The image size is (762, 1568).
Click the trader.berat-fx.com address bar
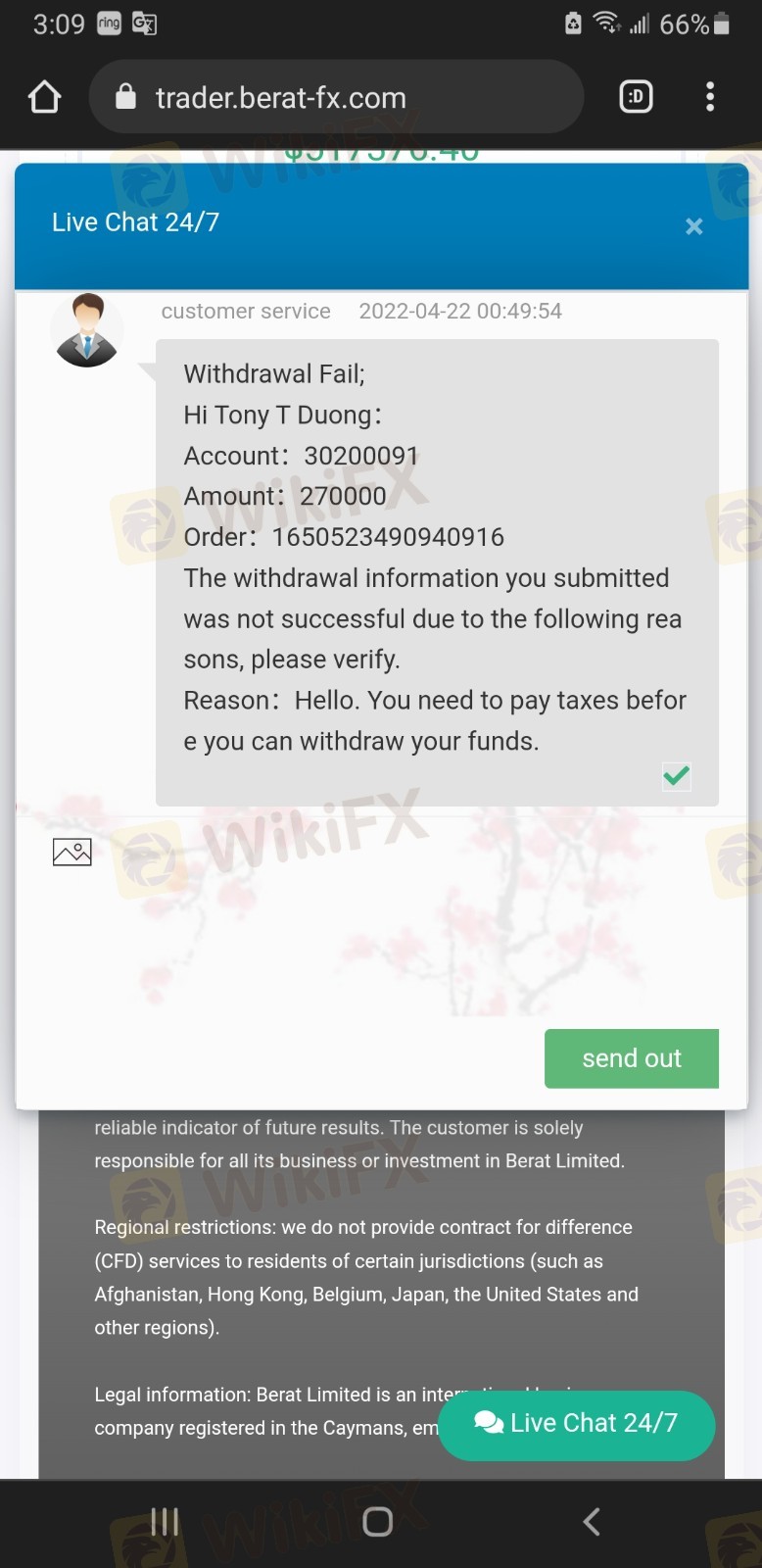337,97
